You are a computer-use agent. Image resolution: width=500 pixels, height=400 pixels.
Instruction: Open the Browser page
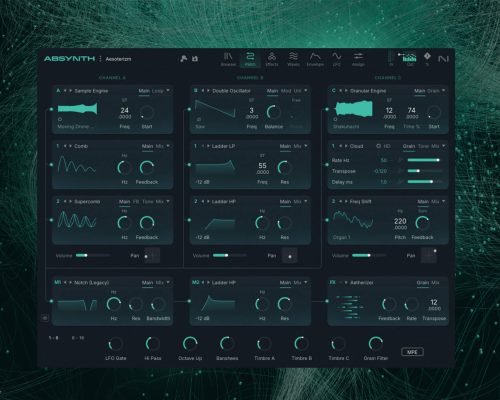click(x=228, y=59)
